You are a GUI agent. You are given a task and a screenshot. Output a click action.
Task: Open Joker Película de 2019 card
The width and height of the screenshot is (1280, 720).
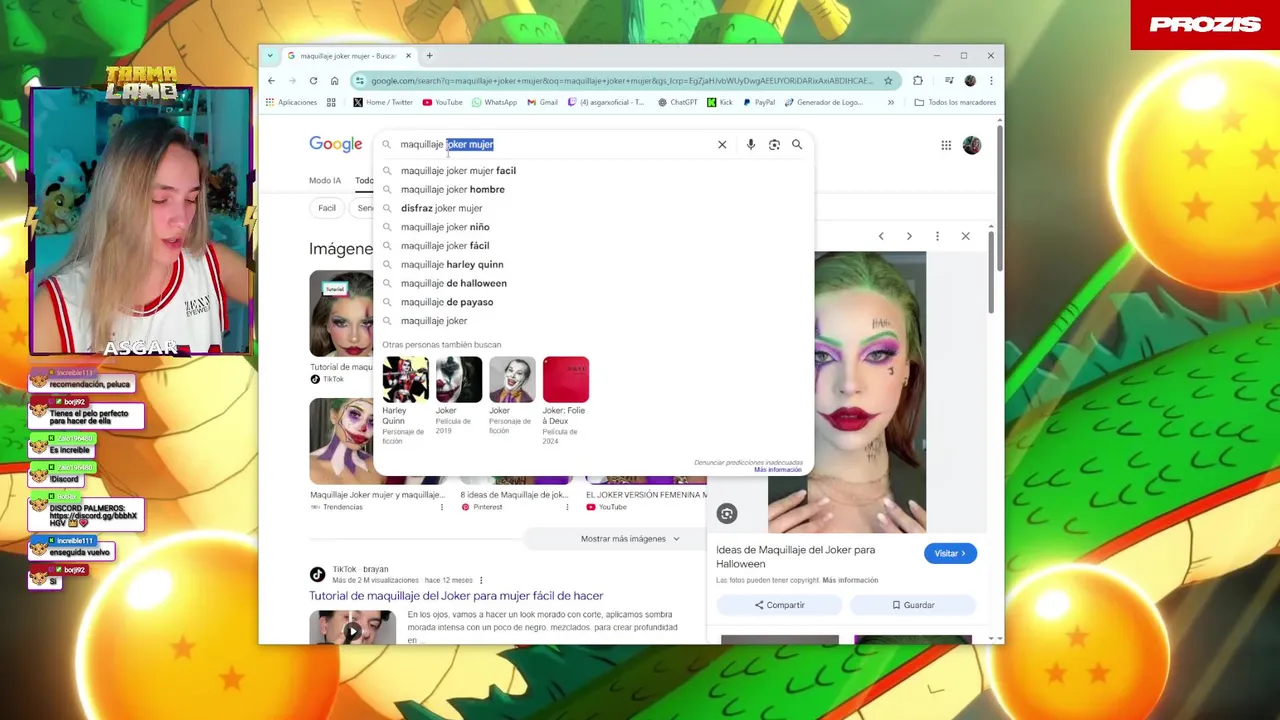(459, 395)
